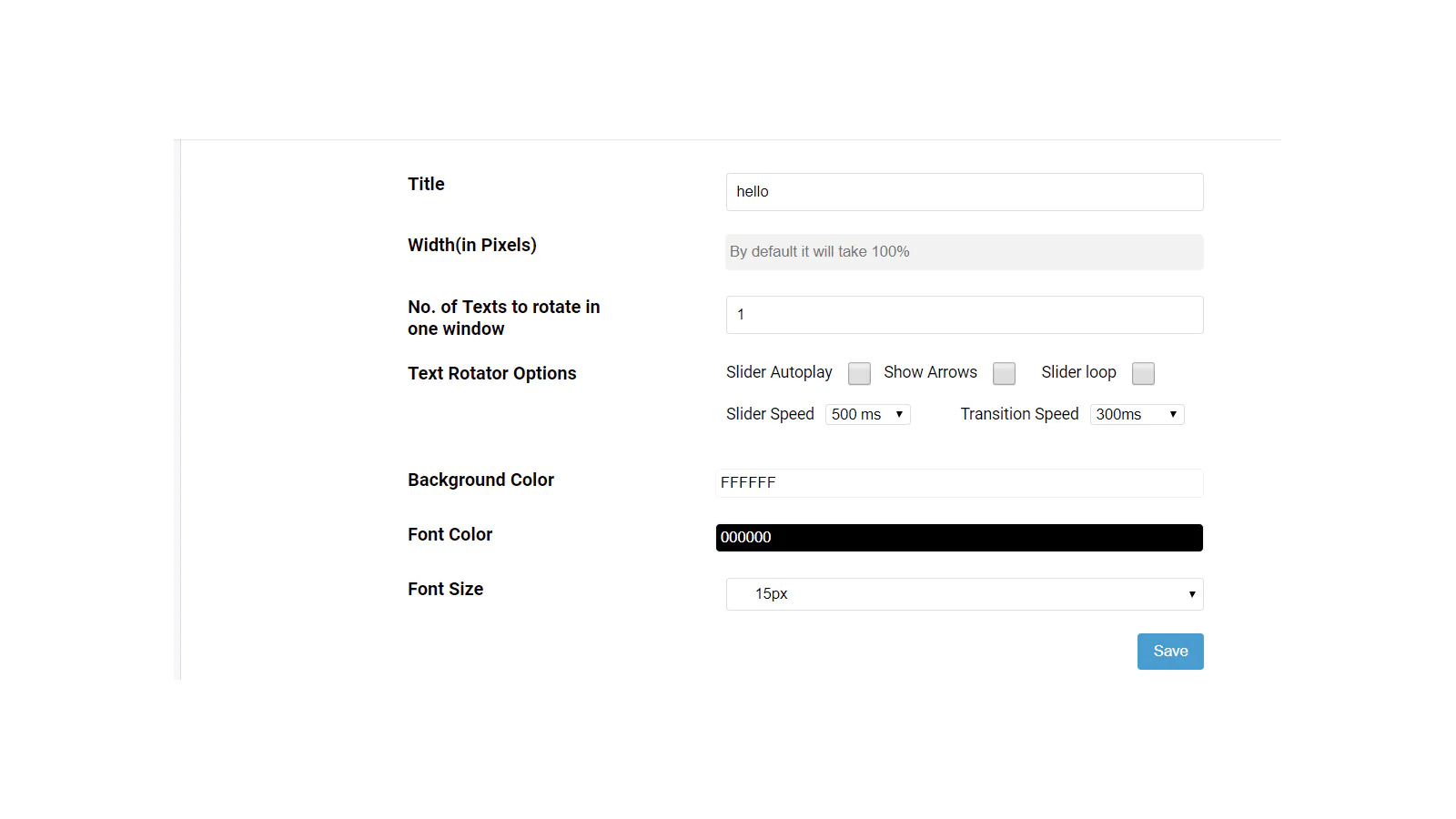Click the Title text field containing hello
The height and width of the screenshot is (819, 1456).
964,192
